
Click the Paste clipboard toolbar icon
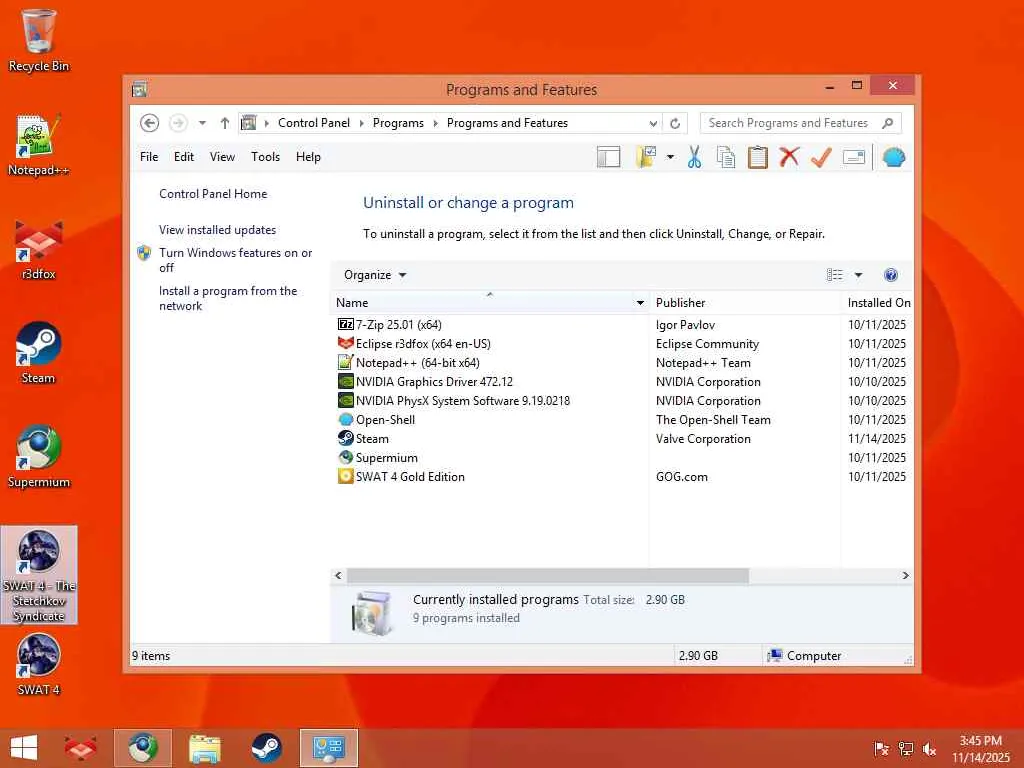(x=758, y=157)
